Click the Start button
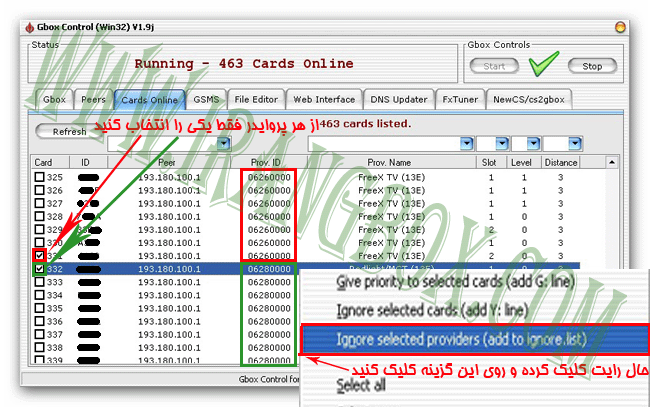 [x=494, y=66]
